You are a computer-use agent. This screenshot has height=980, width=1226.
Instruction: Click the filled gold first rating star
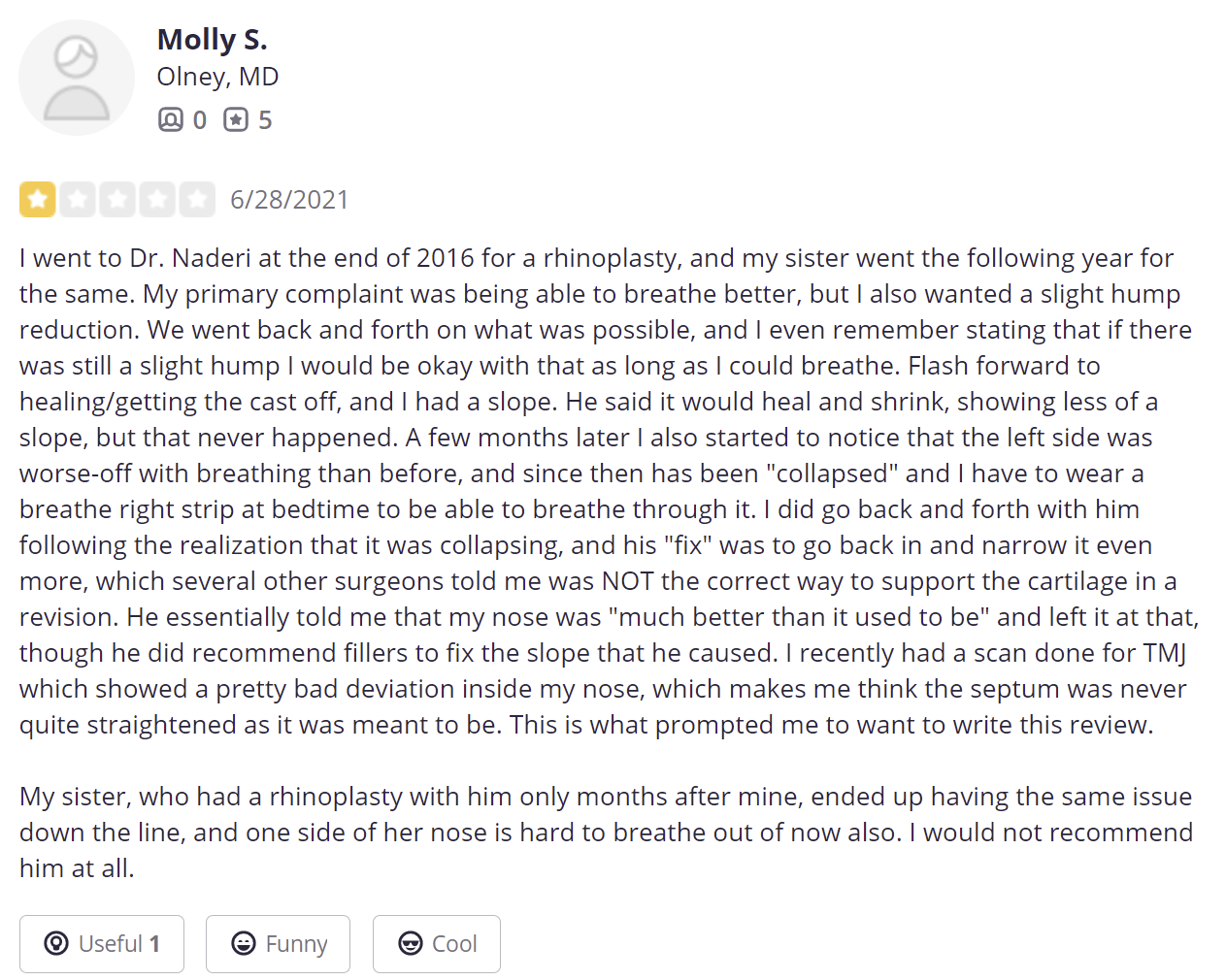[x=38, y=199]
